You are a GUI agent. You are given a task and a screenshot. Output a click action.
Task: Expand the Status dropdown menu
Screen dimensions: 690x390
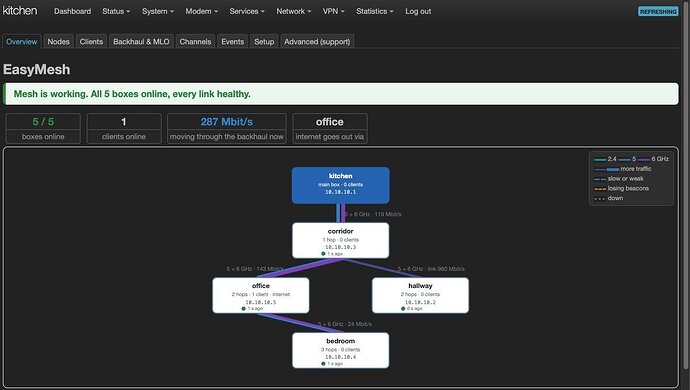click(116, 11)
